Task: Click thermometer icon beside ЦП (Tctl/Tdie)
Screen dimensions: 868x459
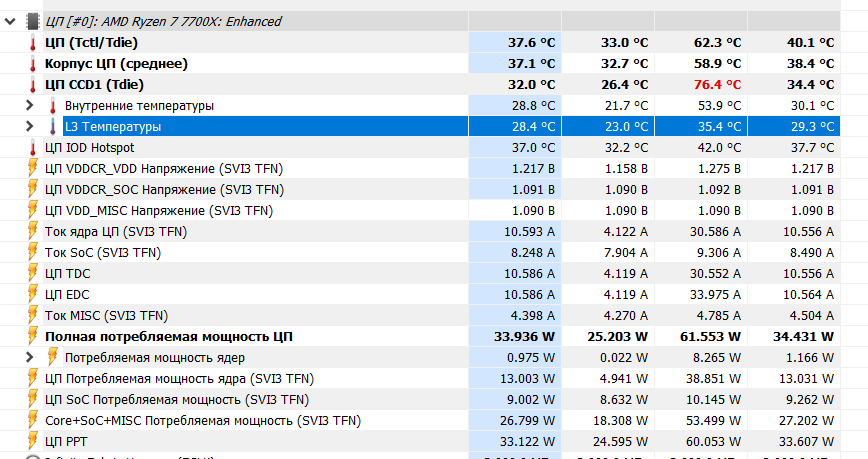Action: coord(32,42)
